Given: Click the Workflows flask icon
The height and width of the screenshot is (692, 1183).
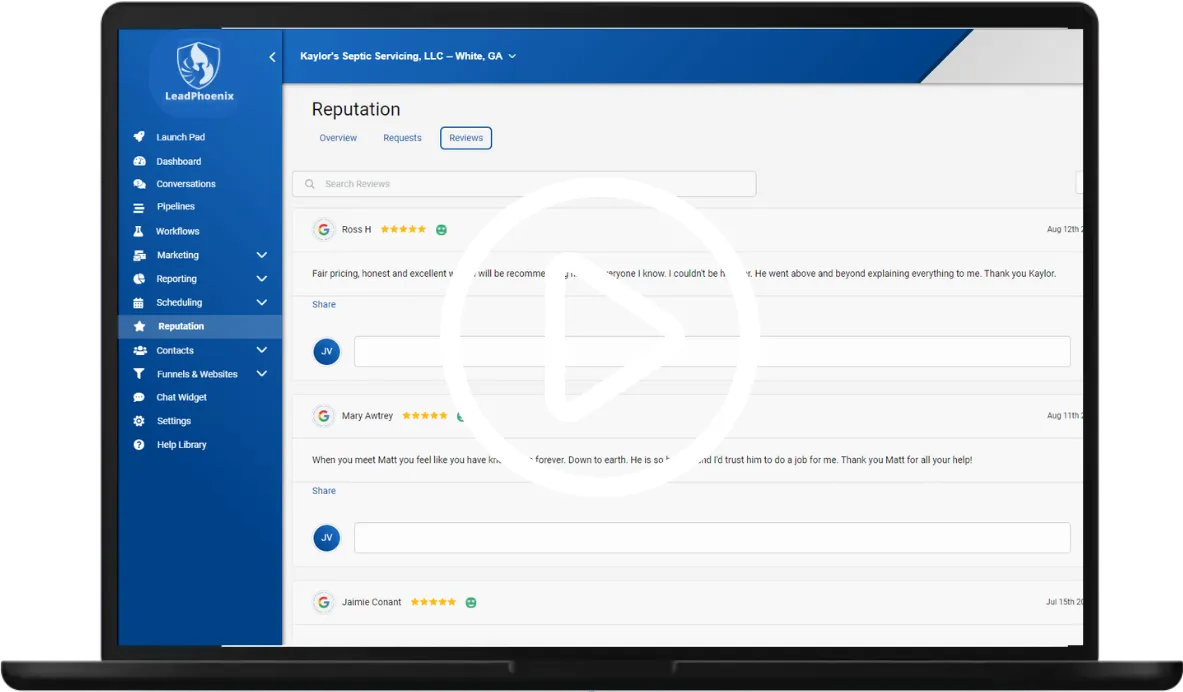Looking at the screenshot, I should point(138,231).
